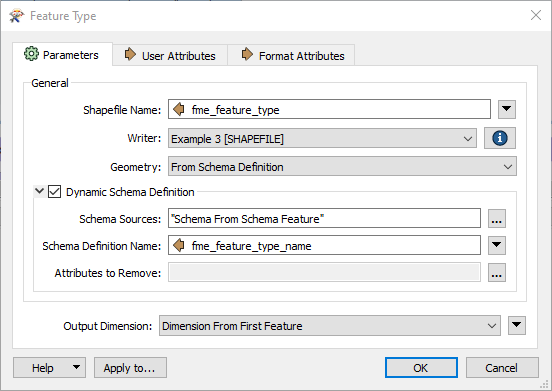Open the Attributes to Remove ellipsis button
Viewport: 552px width, 391px height.
496,272
